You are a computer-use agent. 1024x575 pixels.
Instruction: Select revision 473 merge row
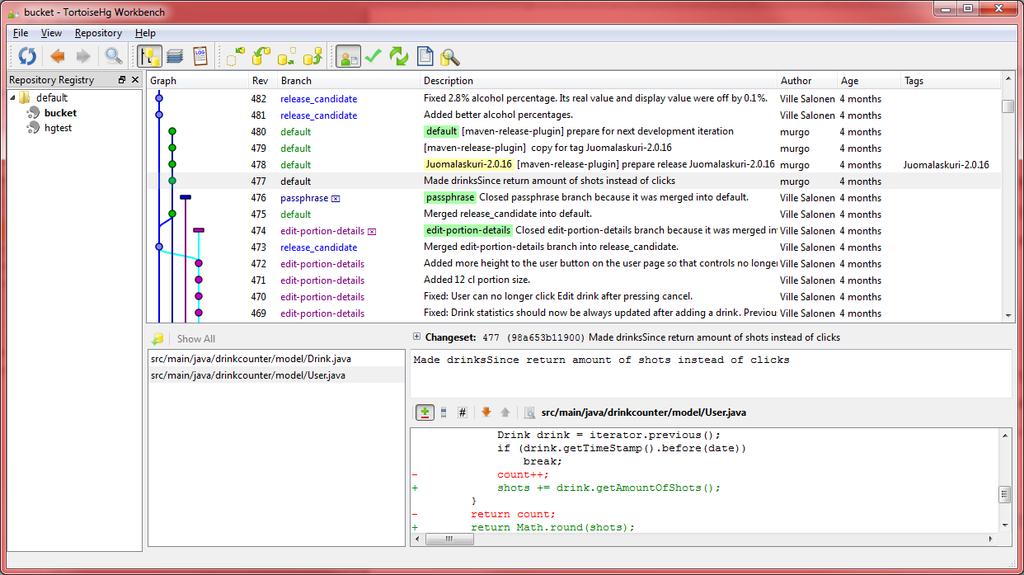(574, 247)
